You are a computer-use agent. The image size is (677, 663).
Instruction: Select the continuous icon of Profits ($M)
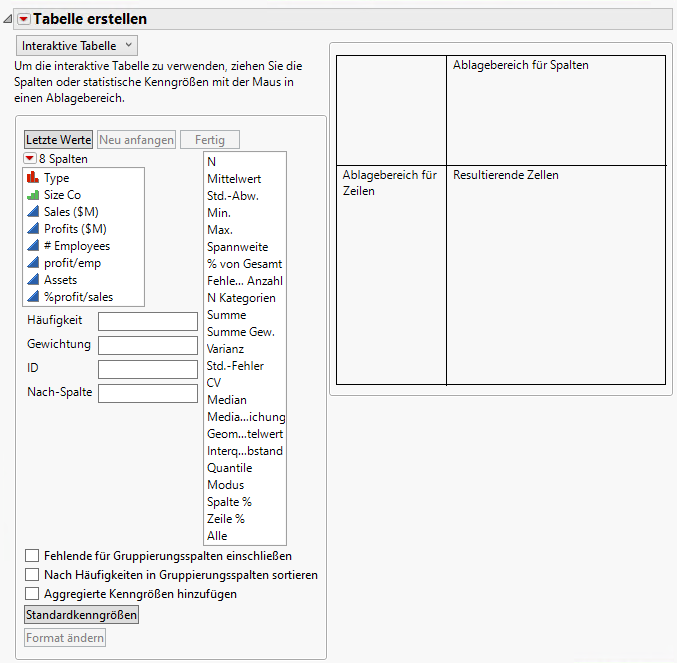click(x=33, y=229)
